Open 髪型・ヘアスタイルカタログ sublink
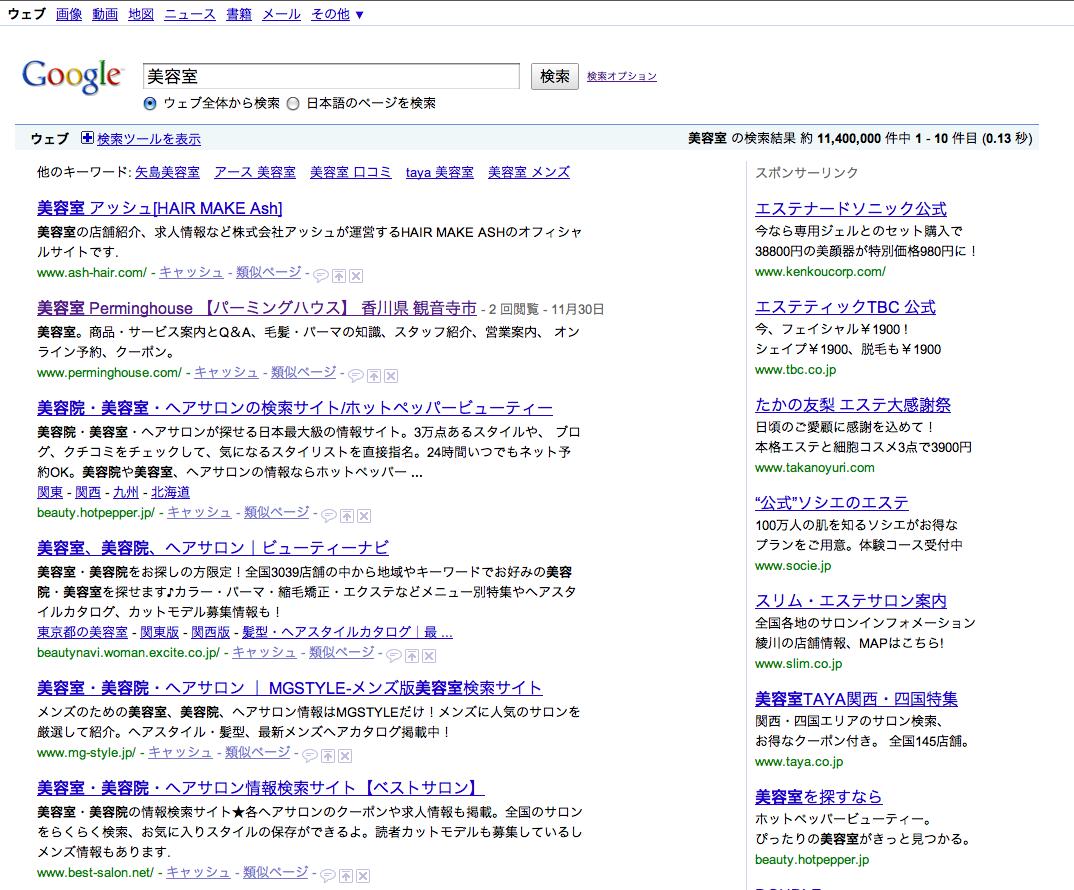This screenshot has width=1074, height=890. 347,632
